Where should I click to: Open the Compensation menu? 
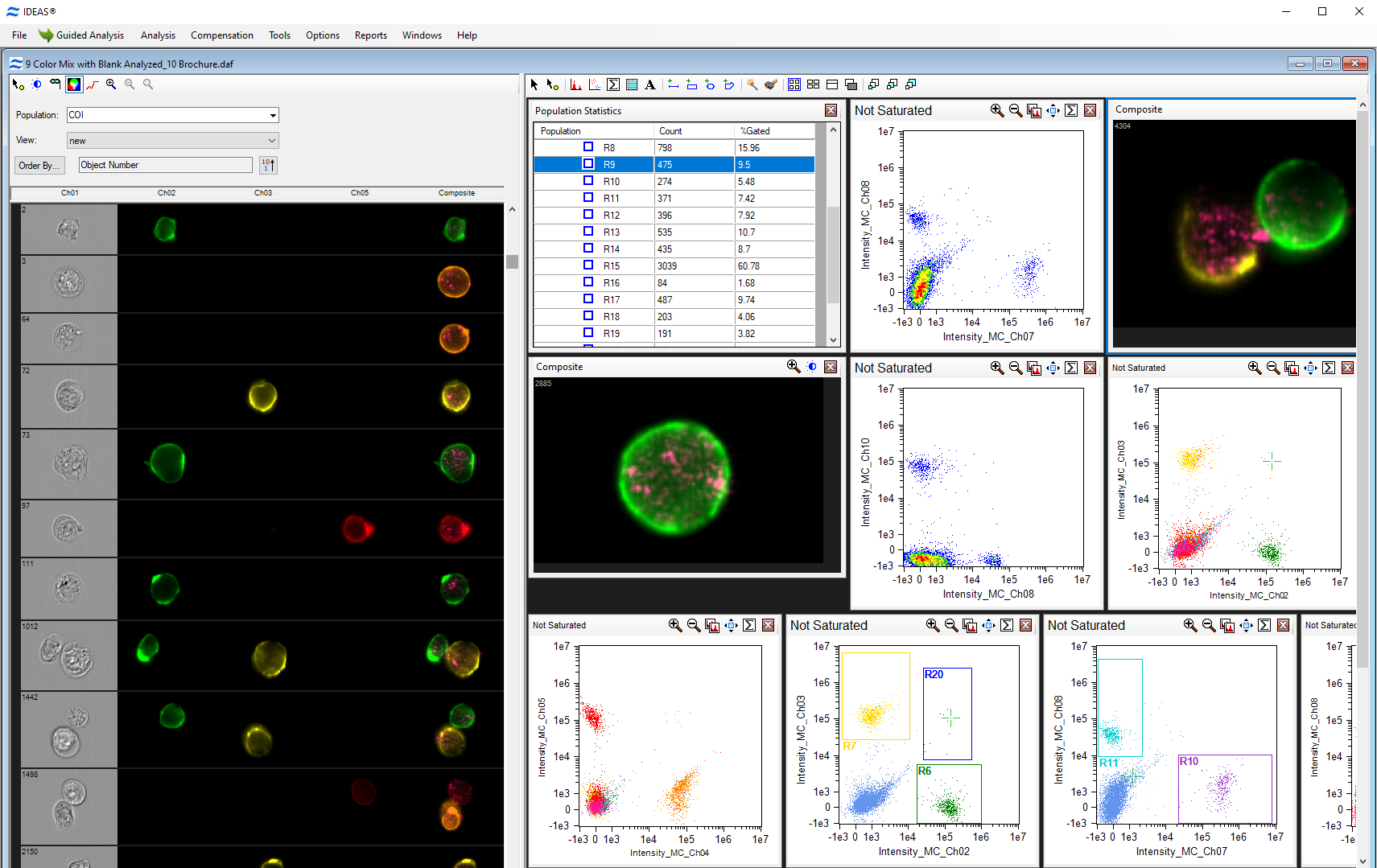pyautogui.click(x=222, y=35)
